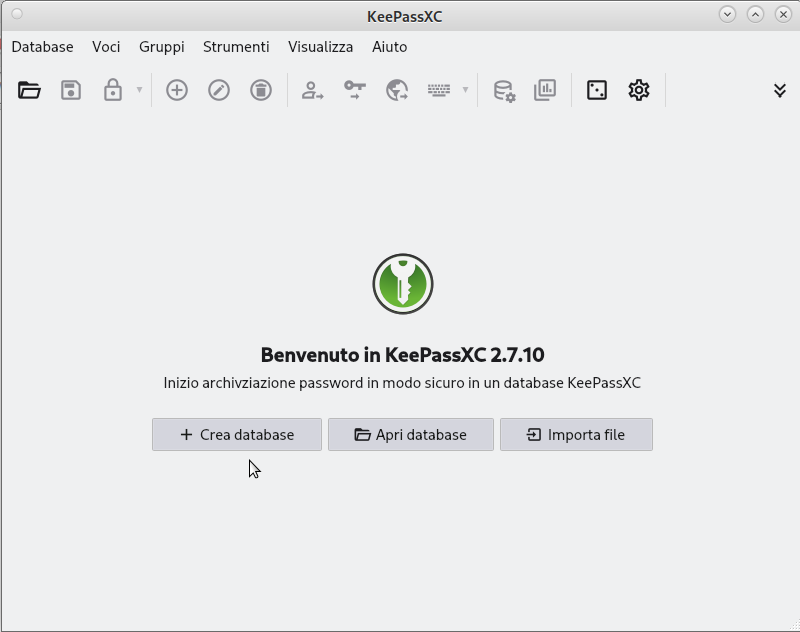This screenshot has width=800, height=632.
Task: Click the open database folder toolbar icon
Action: [x=29, y=90]
